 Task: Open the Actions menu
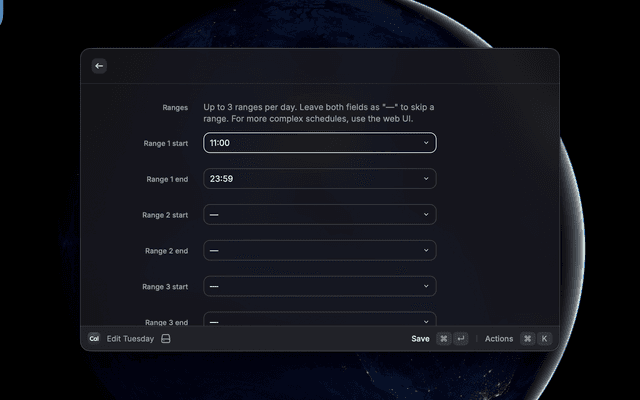(x=499, y=339)
